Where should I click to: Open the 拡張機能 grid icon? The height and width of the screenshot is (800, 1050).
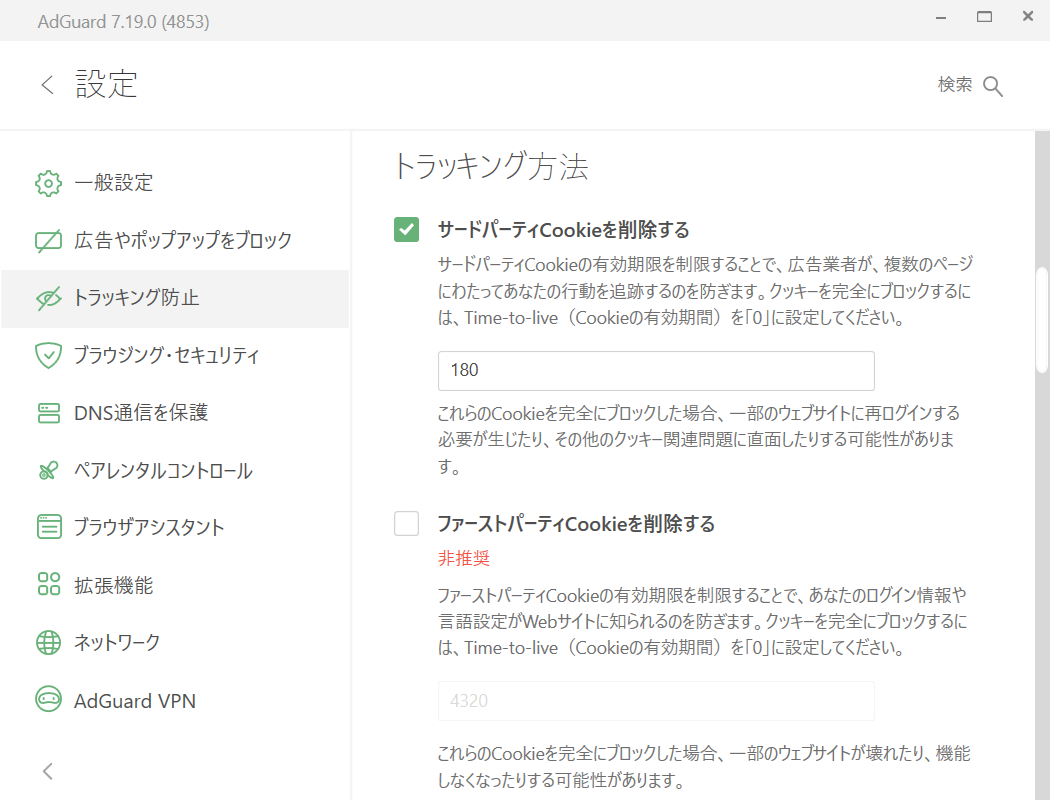47,585
